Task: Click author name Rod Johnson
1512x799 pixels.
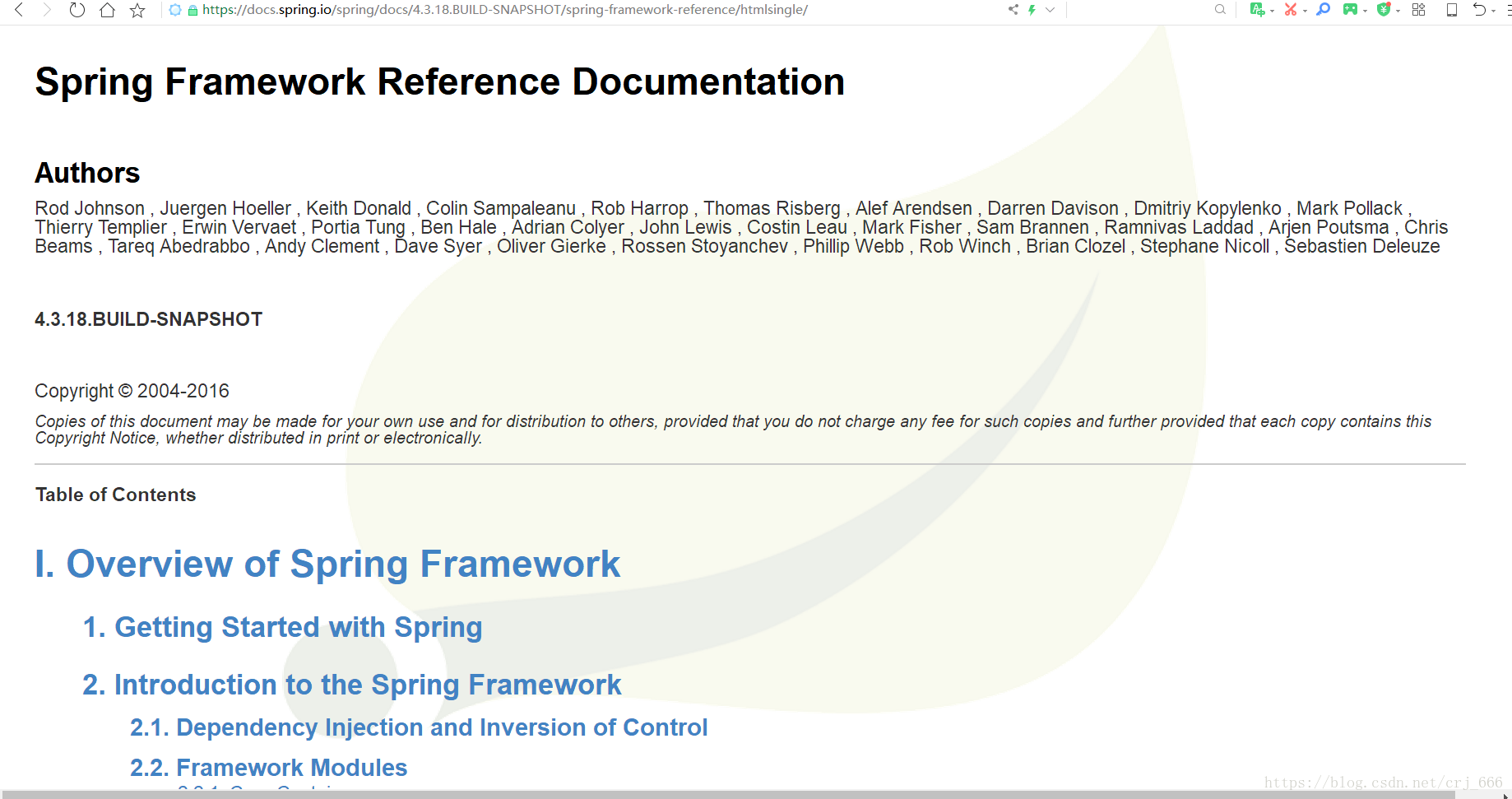Action: click(90, 208)
